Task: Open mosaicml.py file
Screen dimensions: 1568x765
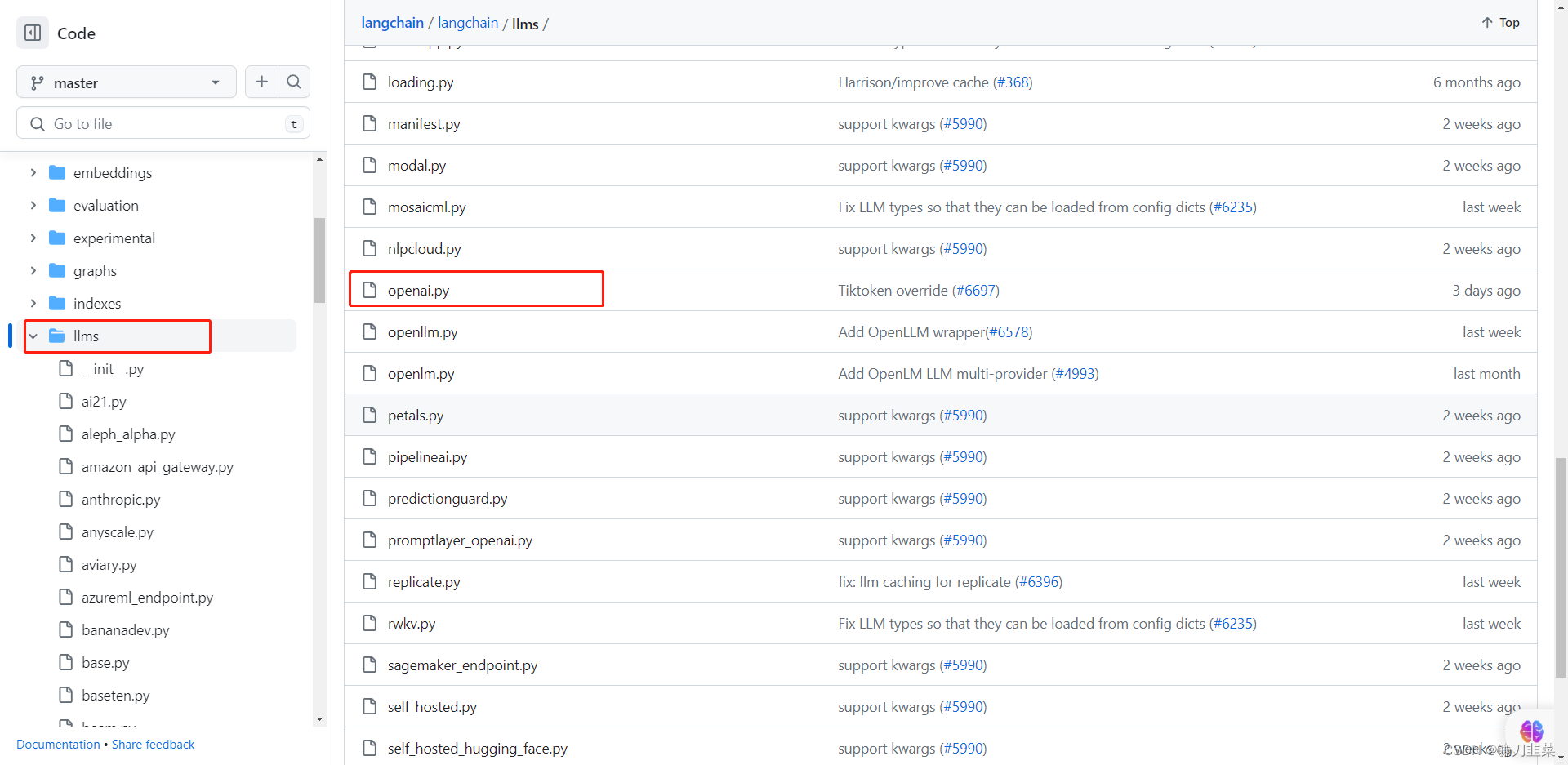Action: coord(427,207)
